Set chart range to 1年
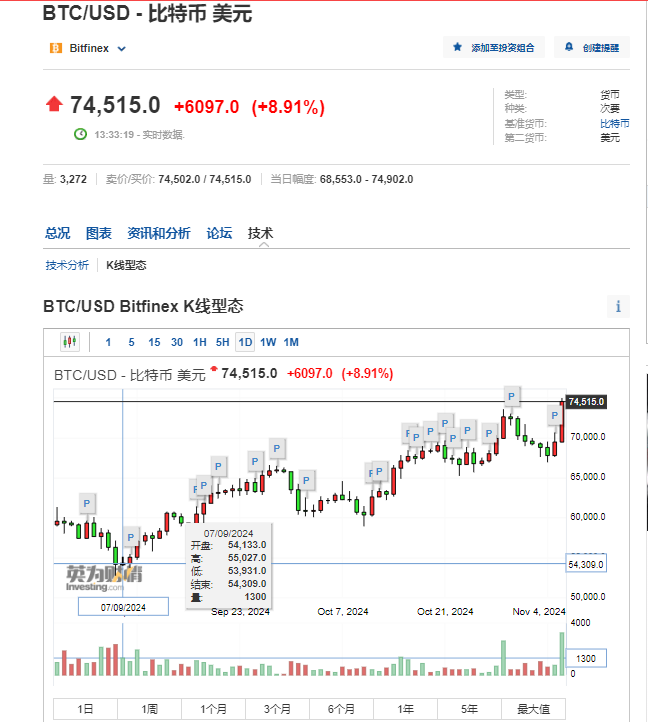The image size is (648, 722). tap(405, 709)
